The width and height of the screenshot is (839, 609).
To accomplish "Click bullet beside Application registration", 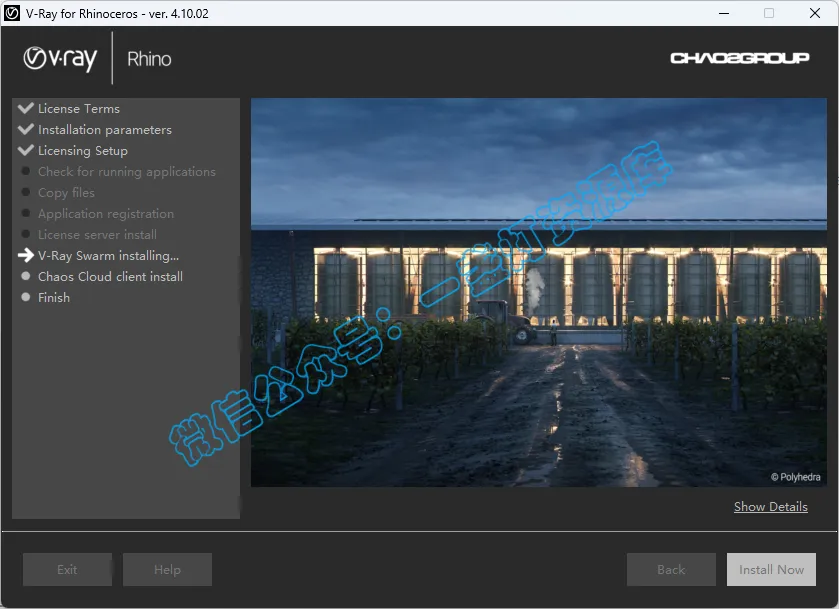I will point(26,213).
